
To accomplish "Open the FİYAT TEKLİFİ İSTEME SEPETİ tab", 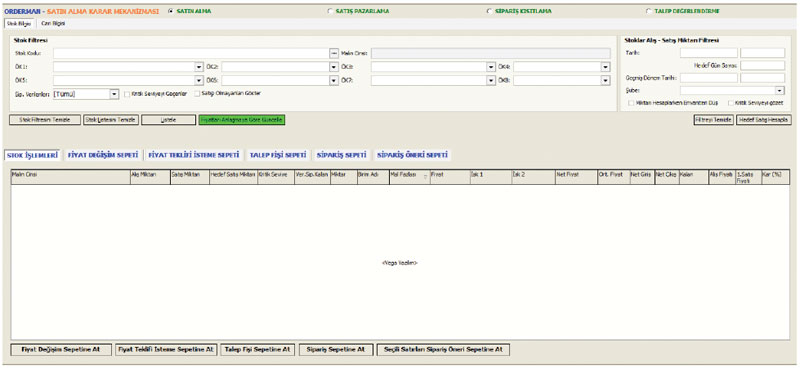I will point(193,155).
